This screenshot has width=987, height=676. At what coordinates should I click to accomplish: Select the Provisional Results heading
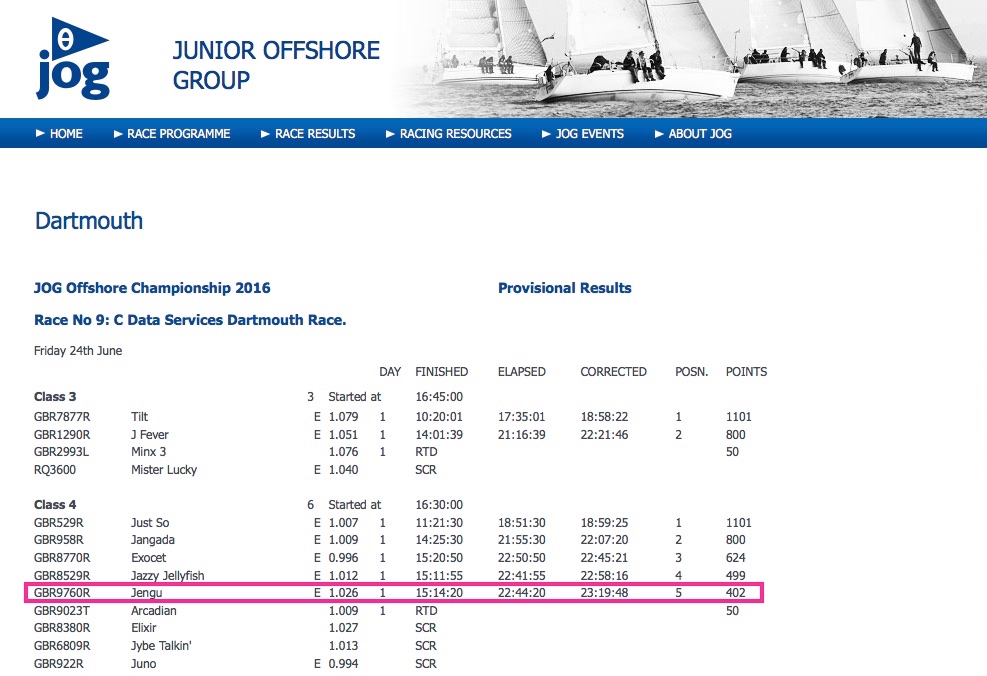(565, 288)
